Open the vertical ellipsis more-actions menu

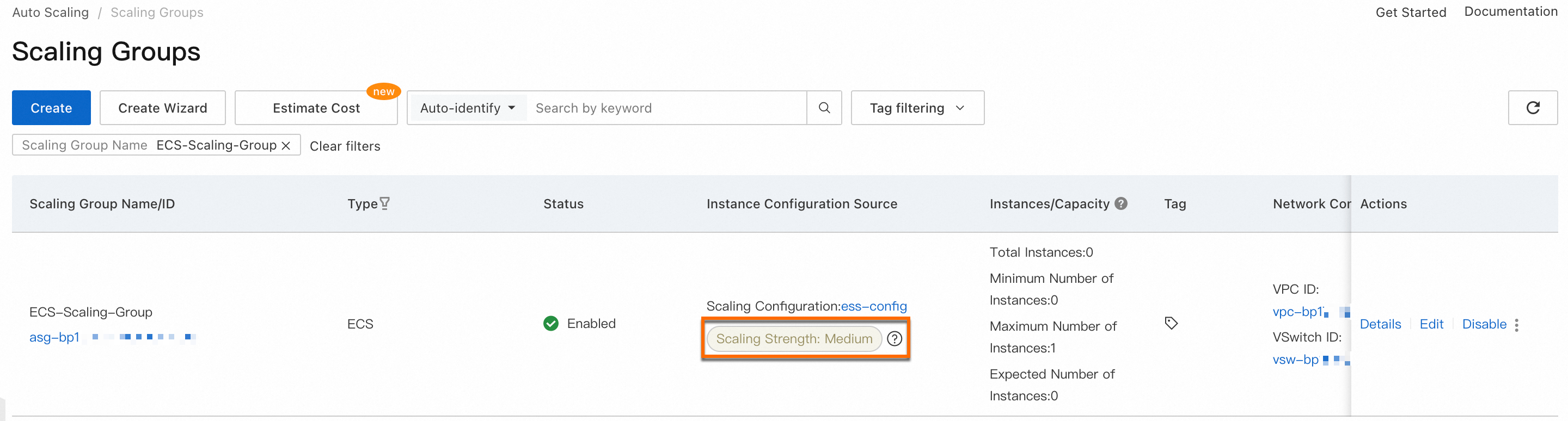coord(1516,325)
